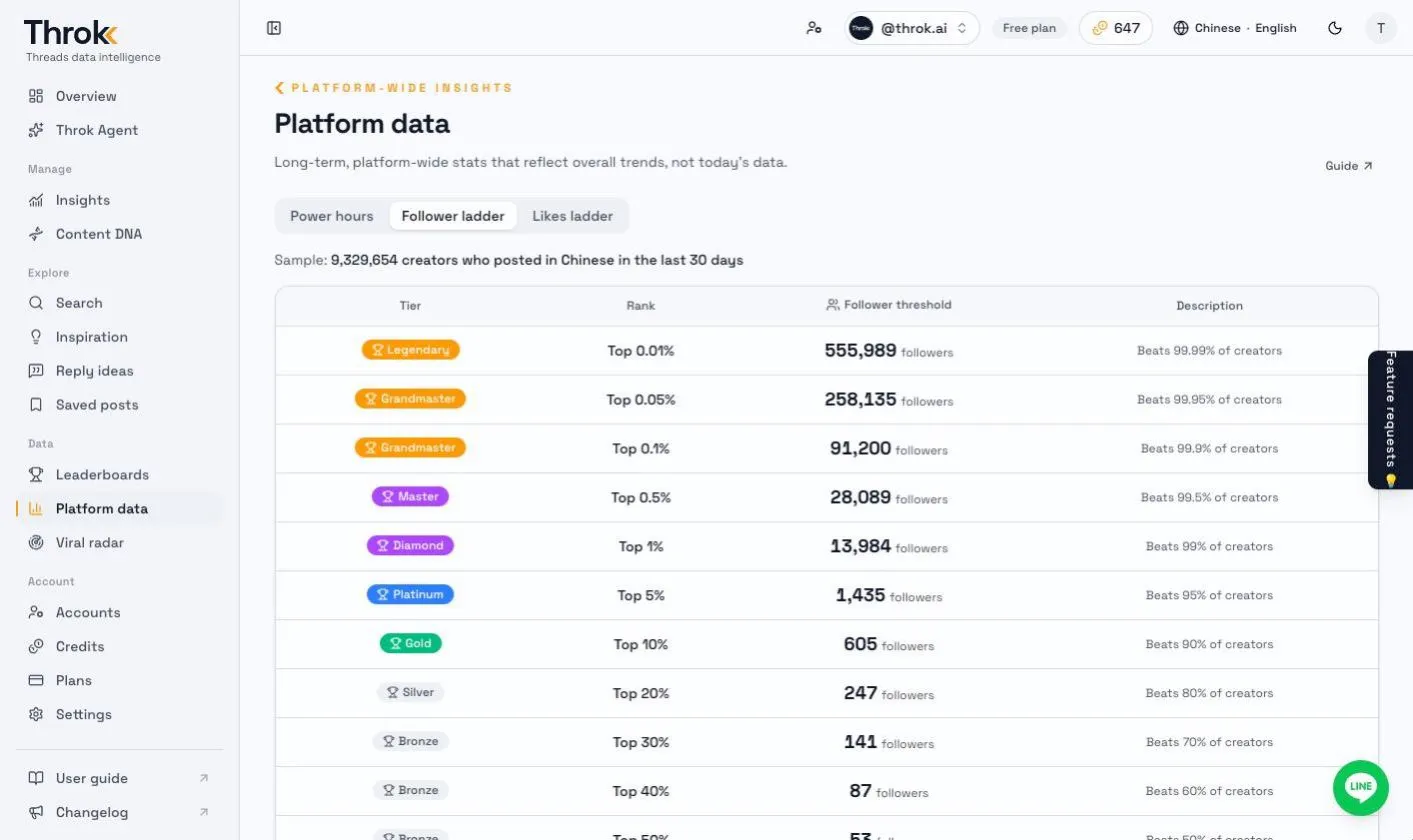Click the back chevron beside Platform-wide Insights
This screenshot has width=1413, height=840.
280,88
